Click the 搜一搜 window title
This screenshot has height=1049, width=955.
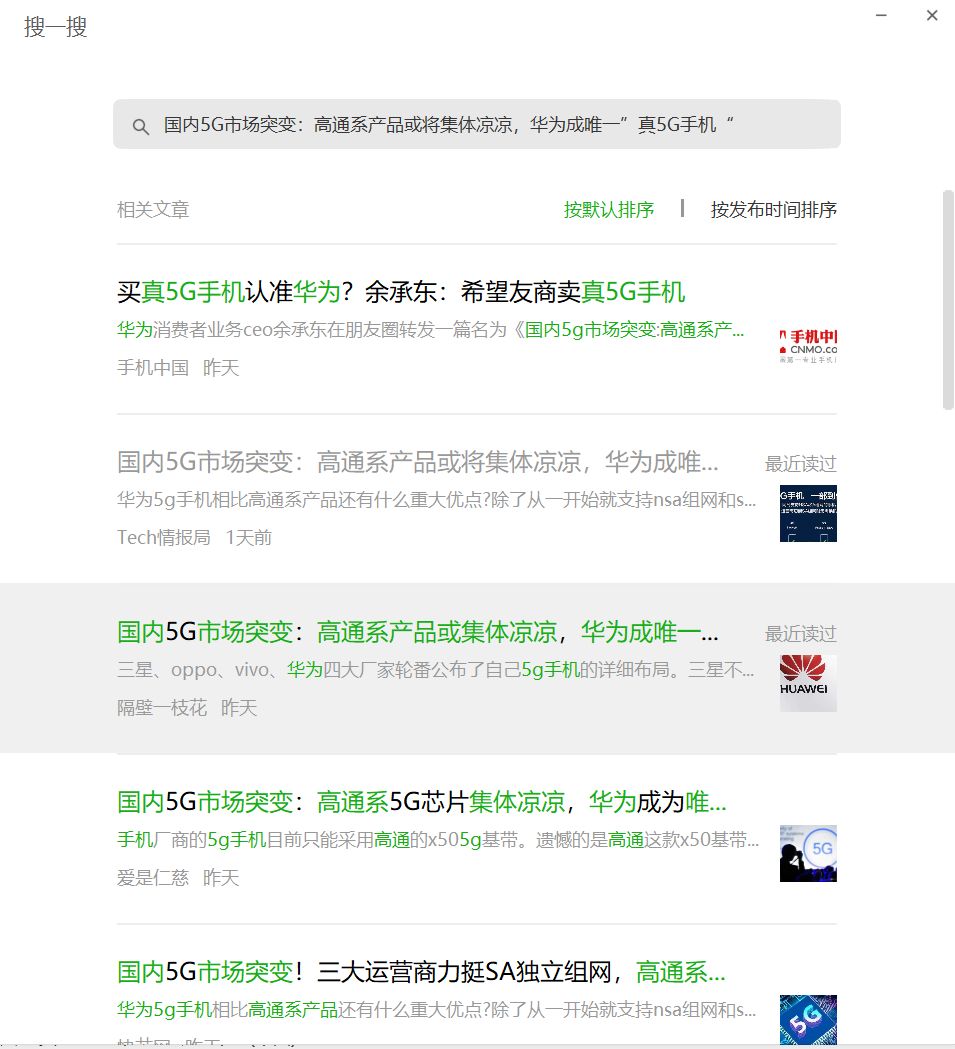coord(56,27)
